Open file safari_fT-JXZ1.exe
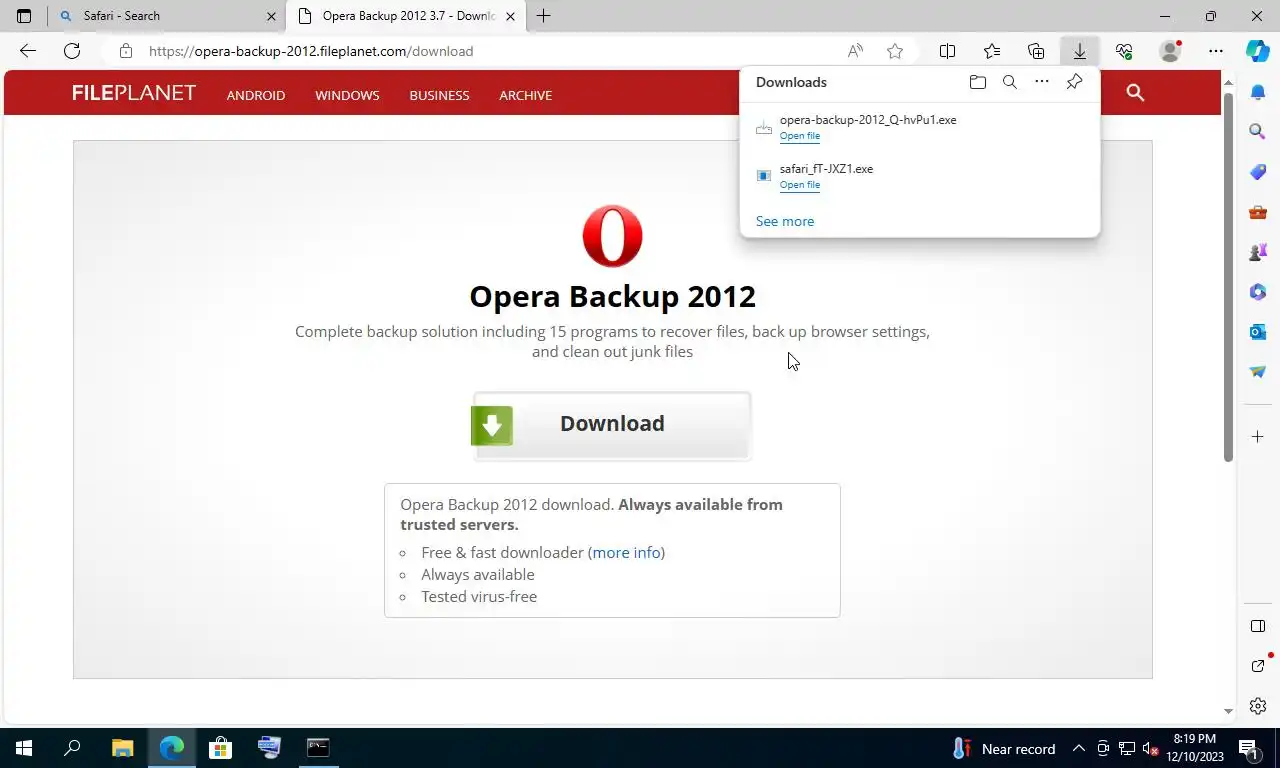The image size is (1280, 768). point(800,185)
